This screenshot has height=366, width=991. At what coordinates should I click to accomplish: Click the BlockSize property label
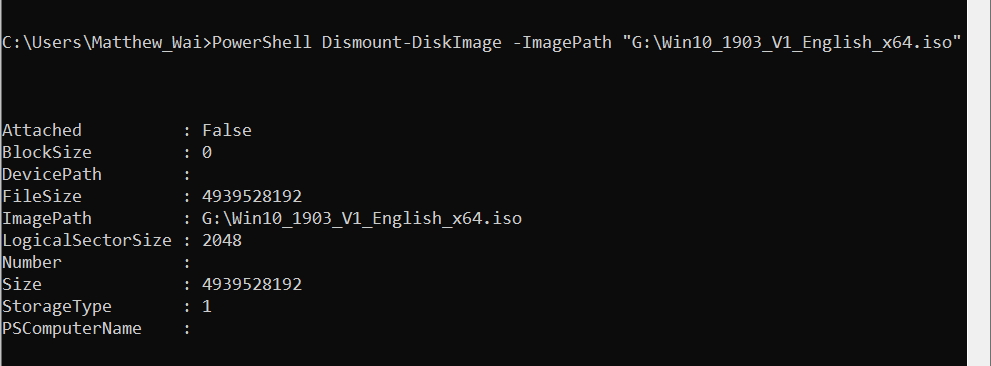coord(47,152)
